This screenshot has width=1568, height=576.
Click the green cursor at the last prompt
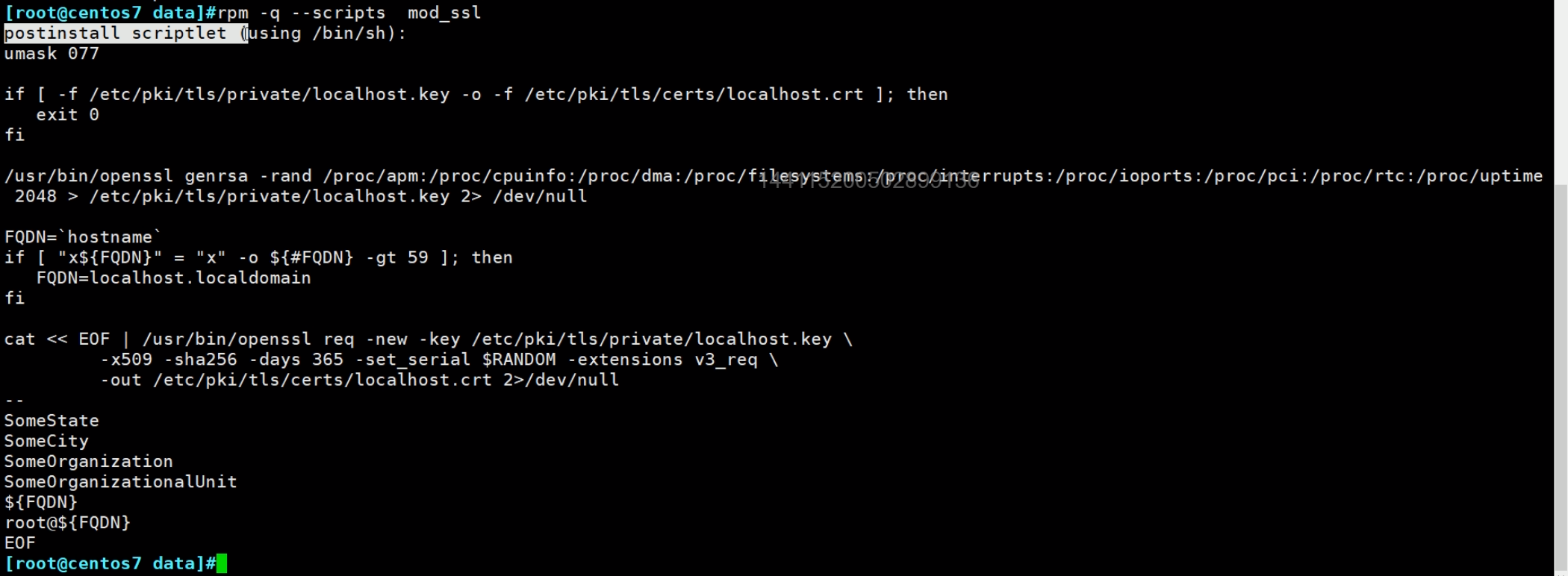click(222, 563)
